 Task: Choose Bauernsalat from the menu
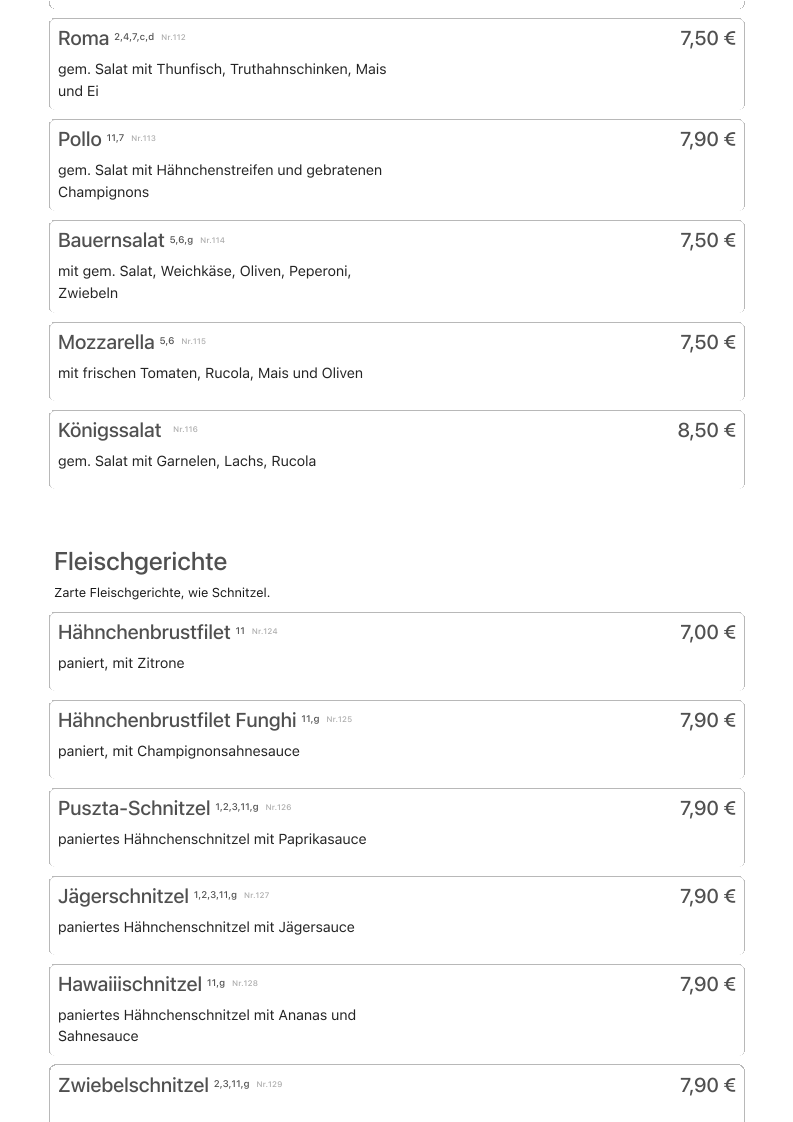(111, 241)
